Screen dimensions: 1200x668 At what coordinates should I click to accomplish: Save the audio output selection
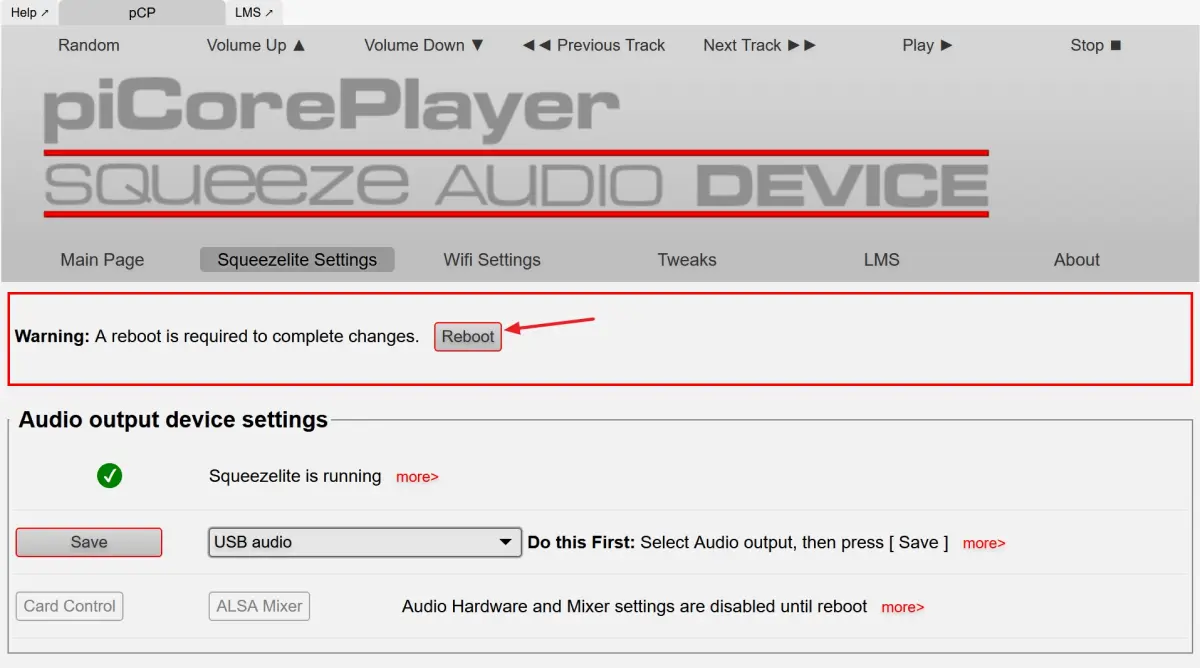pyautogui.click(x=89, y=542)
